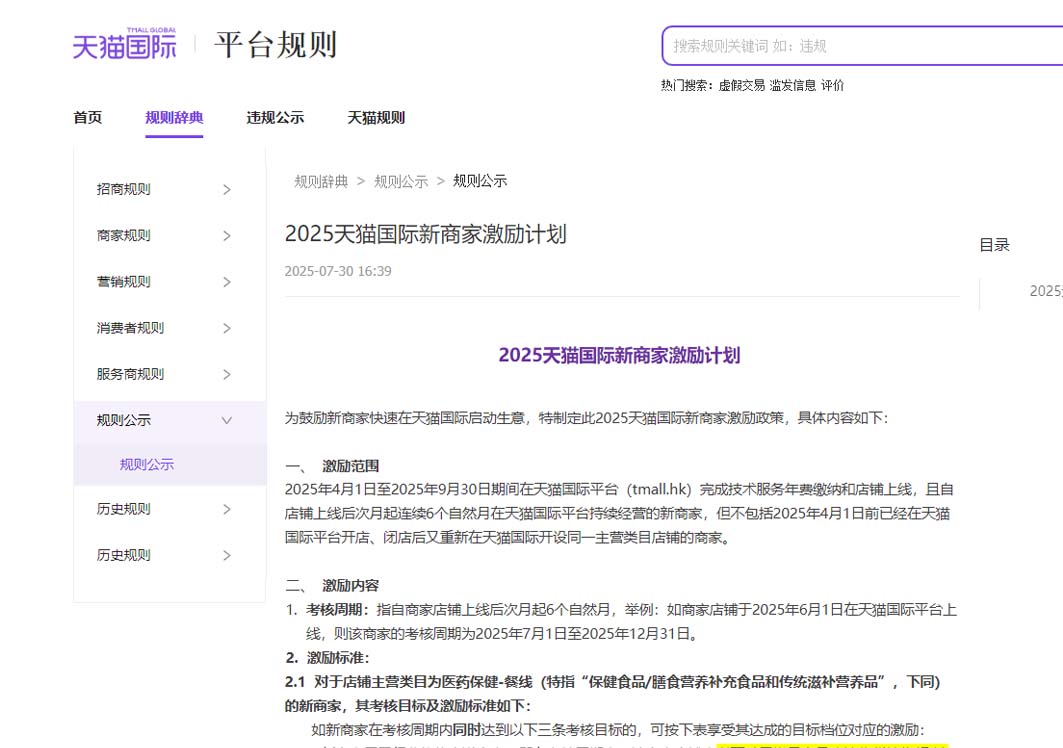The height and width of the screenshot is (748, 1063).
Task: Expand the 服务商规则 chevron arrow
Action: 227,374
